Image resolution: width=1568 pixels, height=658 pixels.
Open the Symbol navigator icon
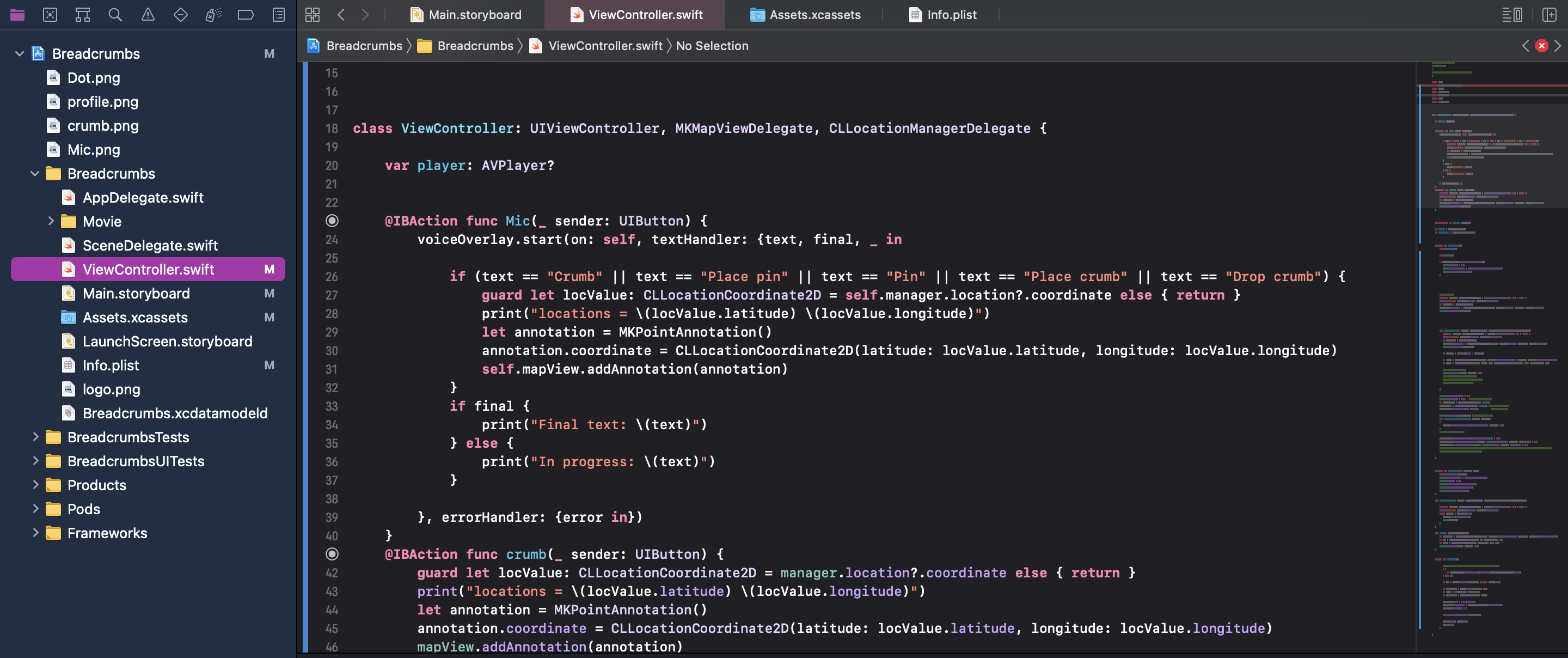click(x=83, y=15)
